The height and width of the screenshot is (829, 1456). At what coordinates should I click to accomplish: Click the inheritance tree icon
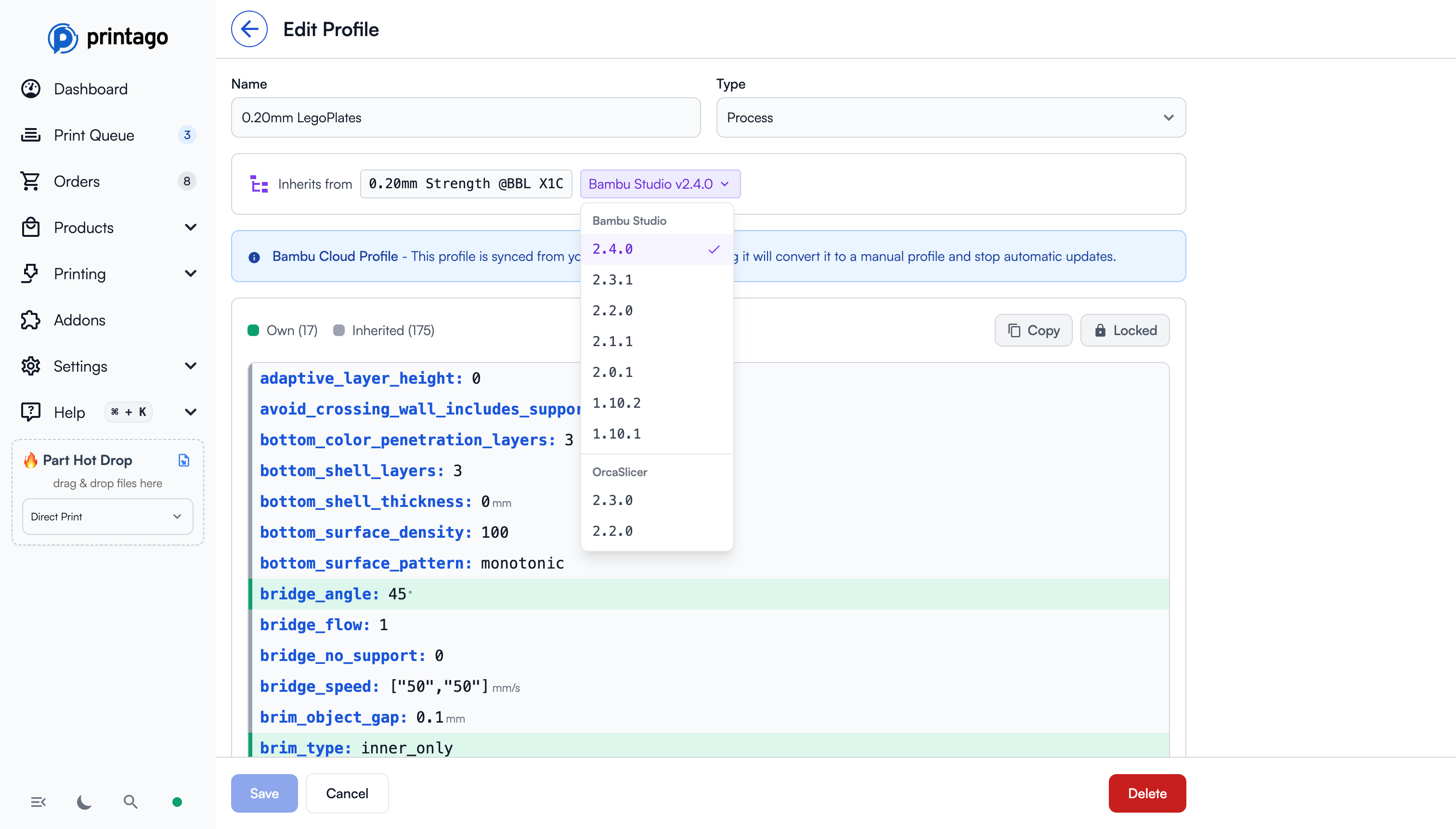[x=259, y=184]
